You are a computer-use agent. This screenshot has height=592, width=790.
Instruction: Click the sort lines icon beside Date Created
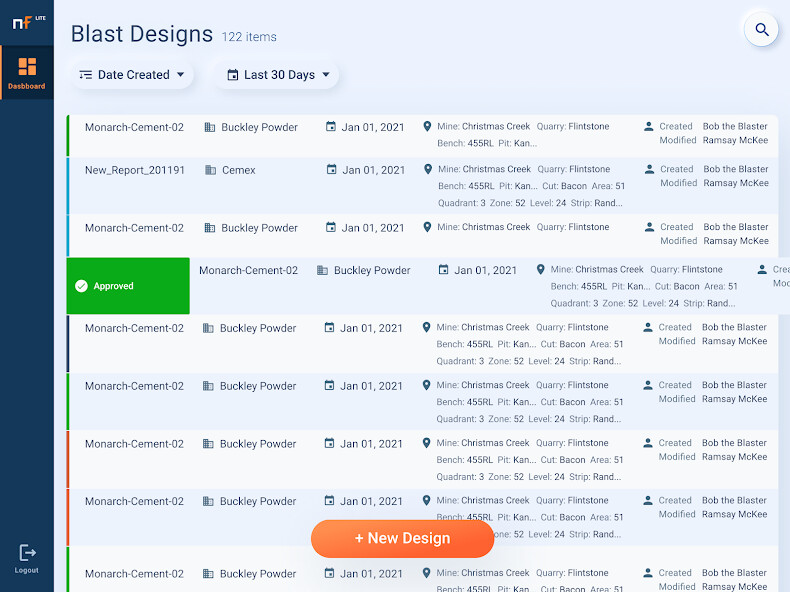[86, 75]
